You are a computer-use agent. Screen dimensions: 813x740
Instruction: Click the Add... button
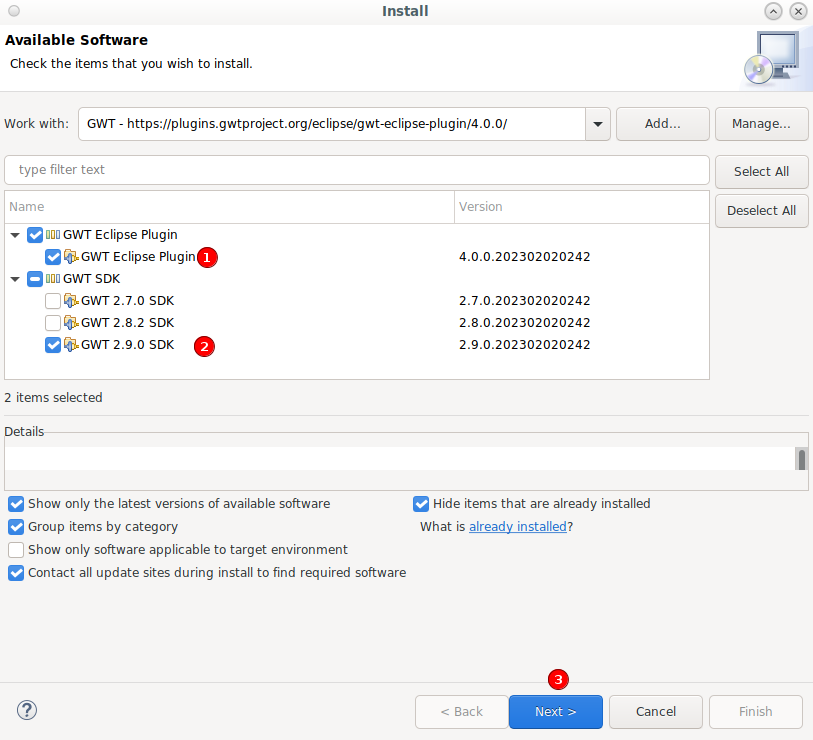[x=663, y=124]
